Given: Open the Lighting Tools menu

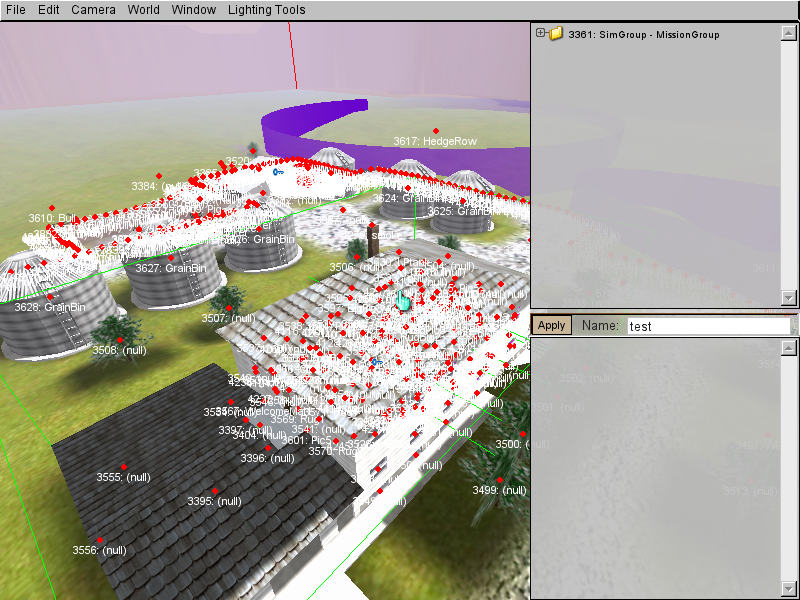Looking at the screenshot, I should coord(266,10).
